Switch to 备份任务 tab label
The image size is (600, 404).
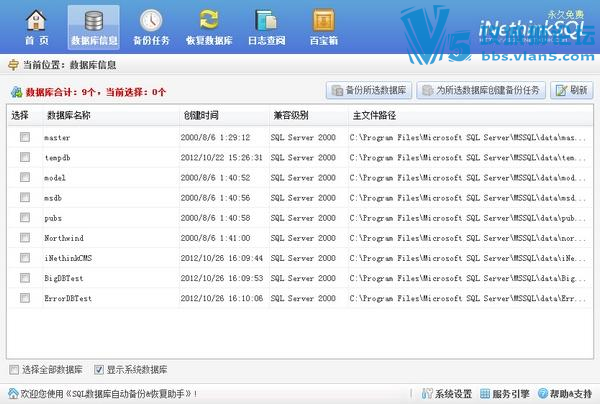(151, 41)
